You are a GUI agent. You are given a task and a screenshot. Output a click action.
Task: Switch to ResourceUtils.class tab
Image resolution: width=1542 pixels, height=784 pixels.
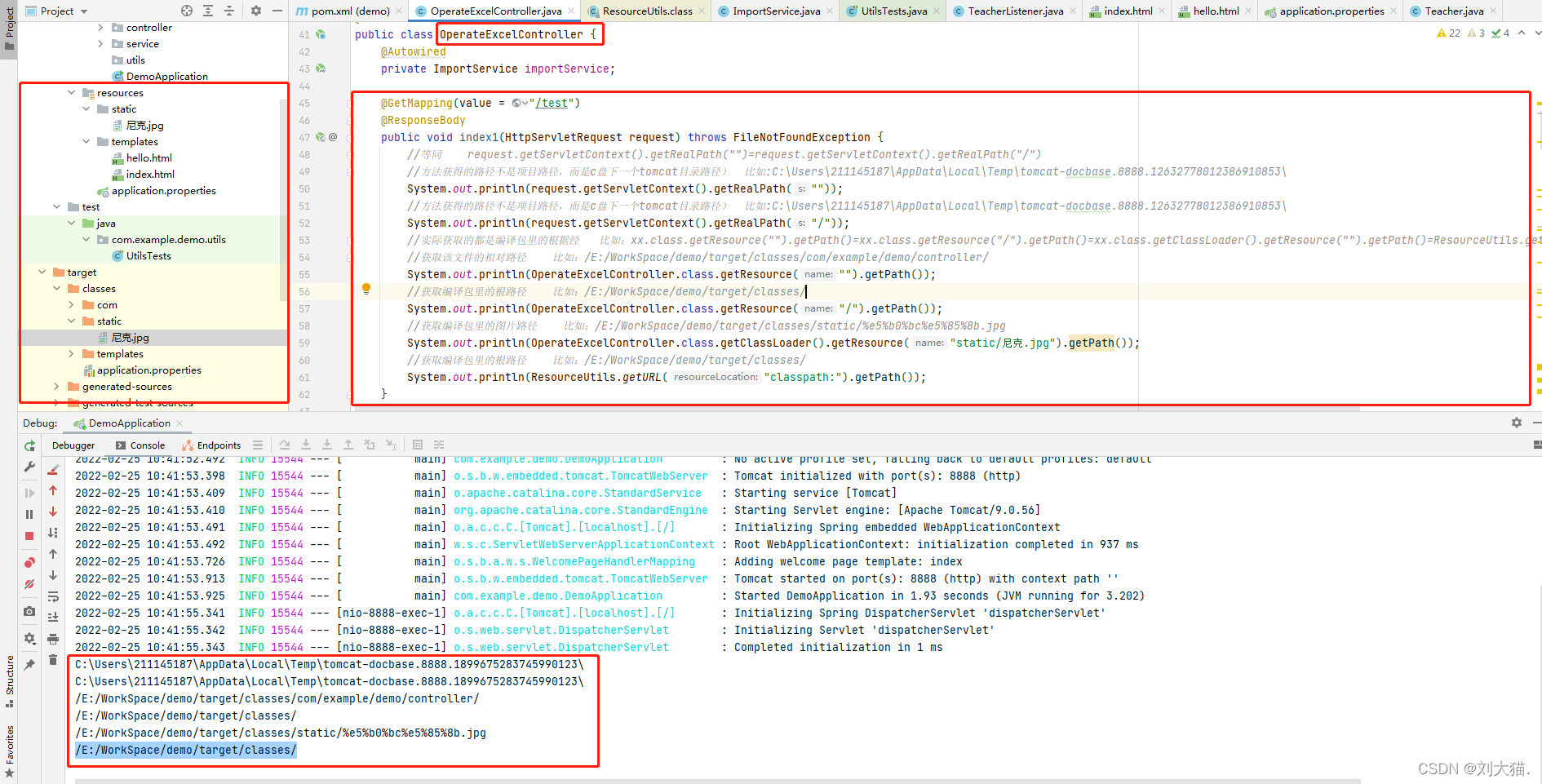pyautogui.click(x=647, y=11)
